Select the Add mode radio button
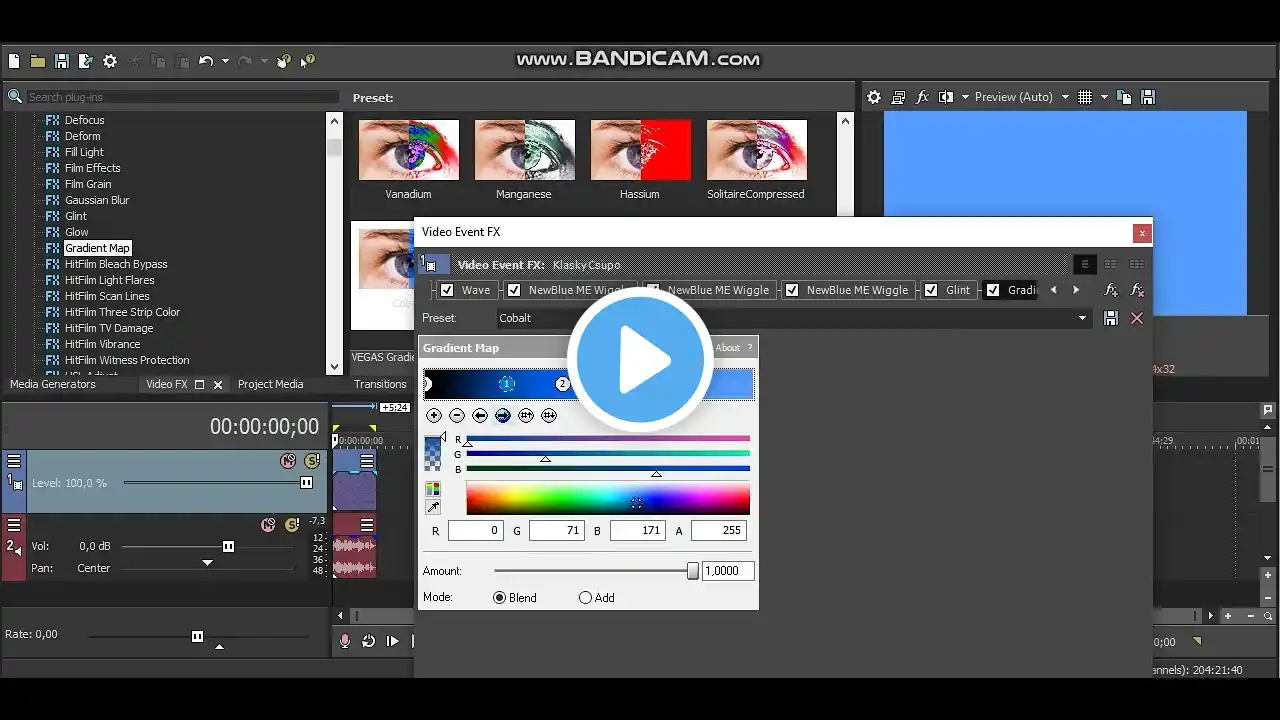This screenshot has width=1280, height=720. [x=585, y=598]
